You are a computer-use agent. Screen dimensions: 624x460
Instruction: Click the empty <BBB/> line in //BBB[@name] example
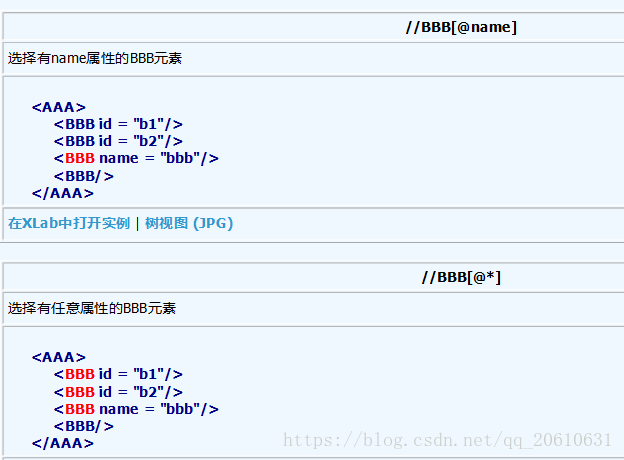(84, 176)
